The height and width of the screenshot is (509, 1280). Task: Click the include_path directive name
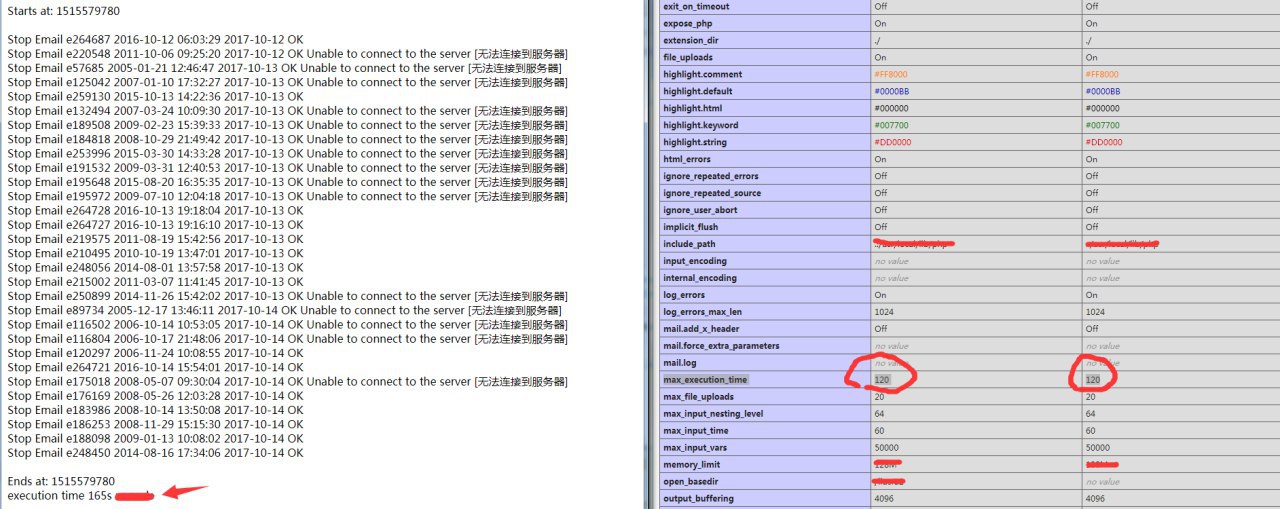[x=689, y=244]
